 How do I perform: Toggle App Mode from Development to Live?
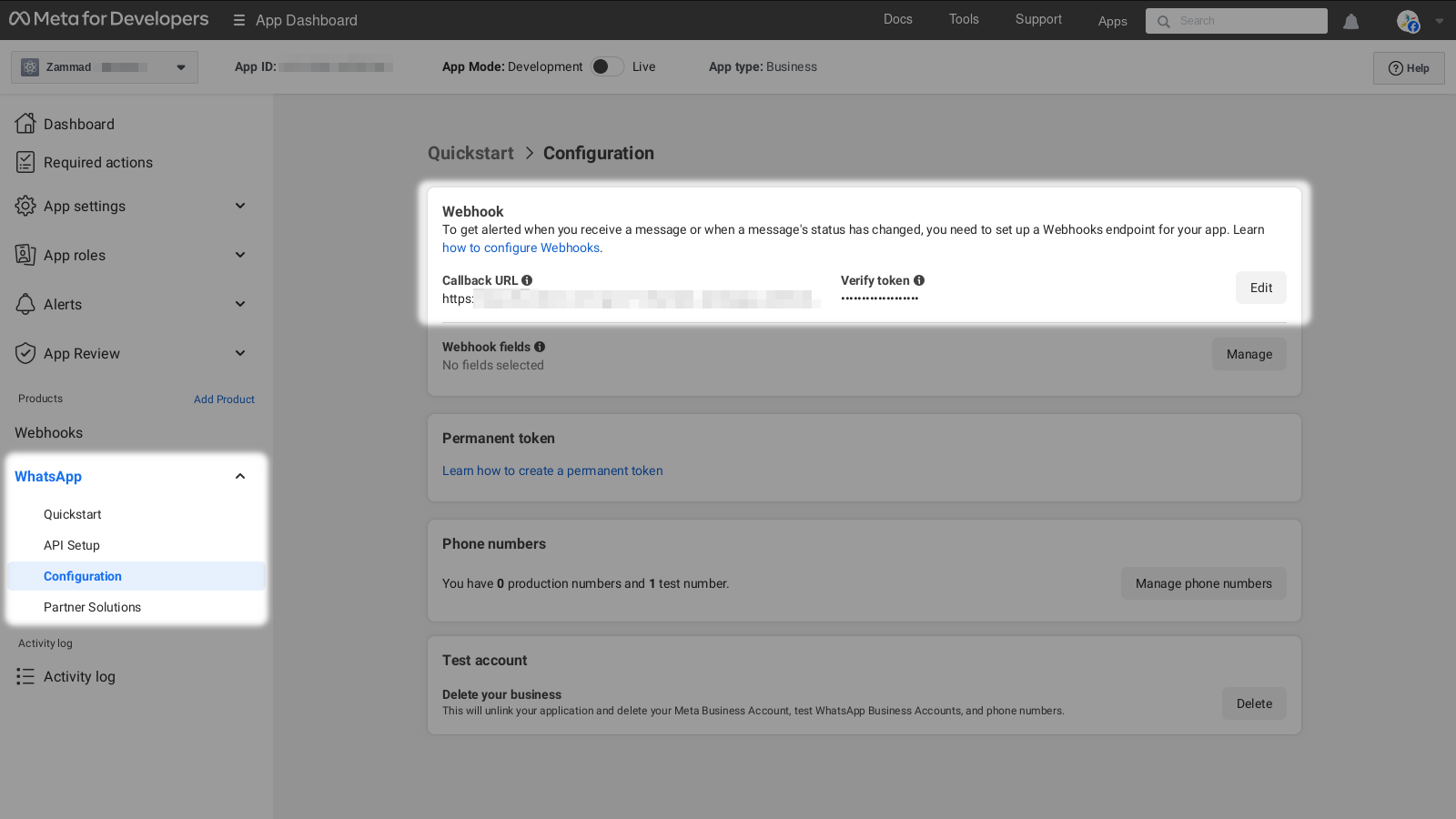point(607,66)
